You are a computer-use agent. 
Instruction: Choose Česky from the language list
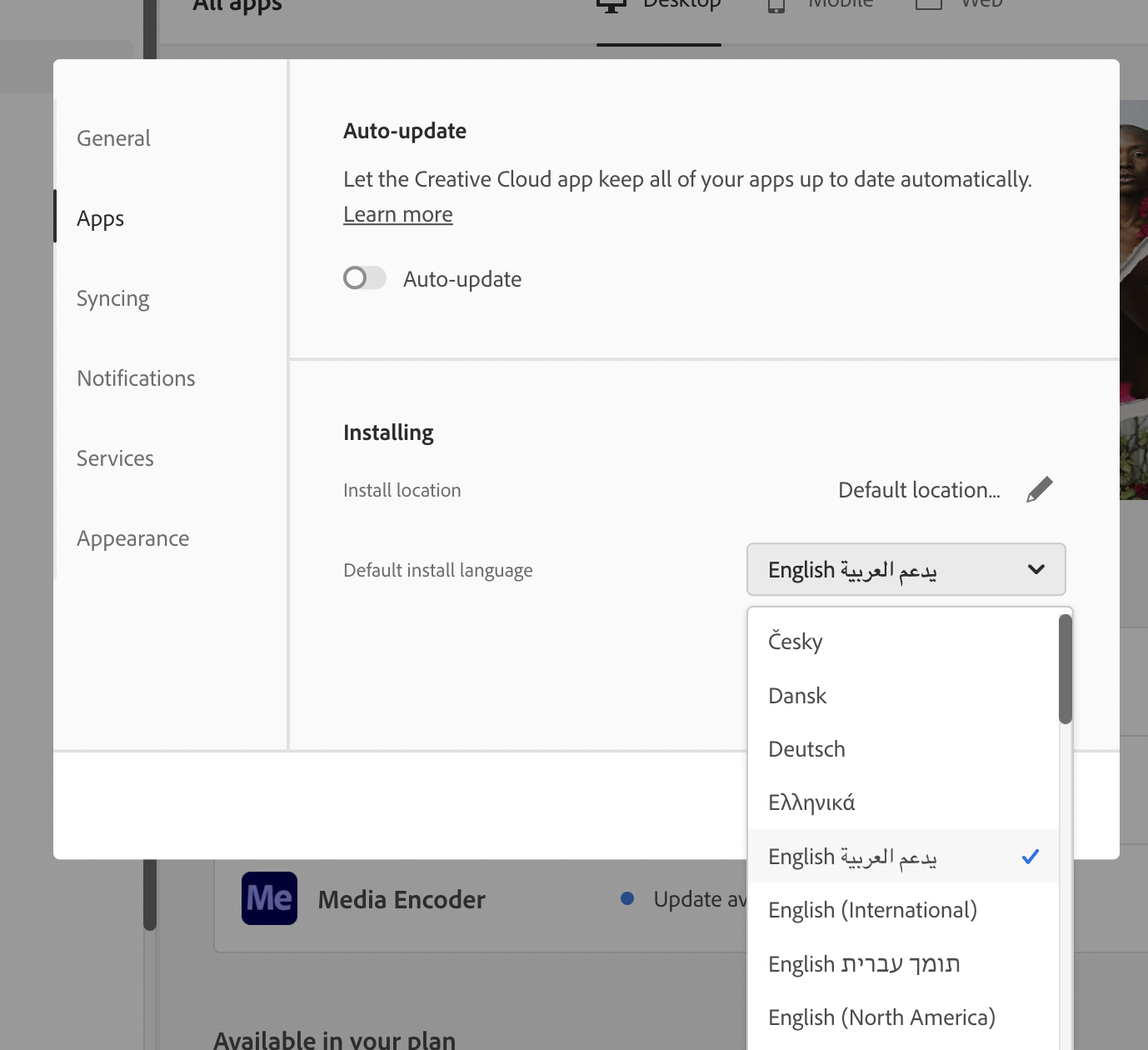pyautogui.click(x=903, y=641)
